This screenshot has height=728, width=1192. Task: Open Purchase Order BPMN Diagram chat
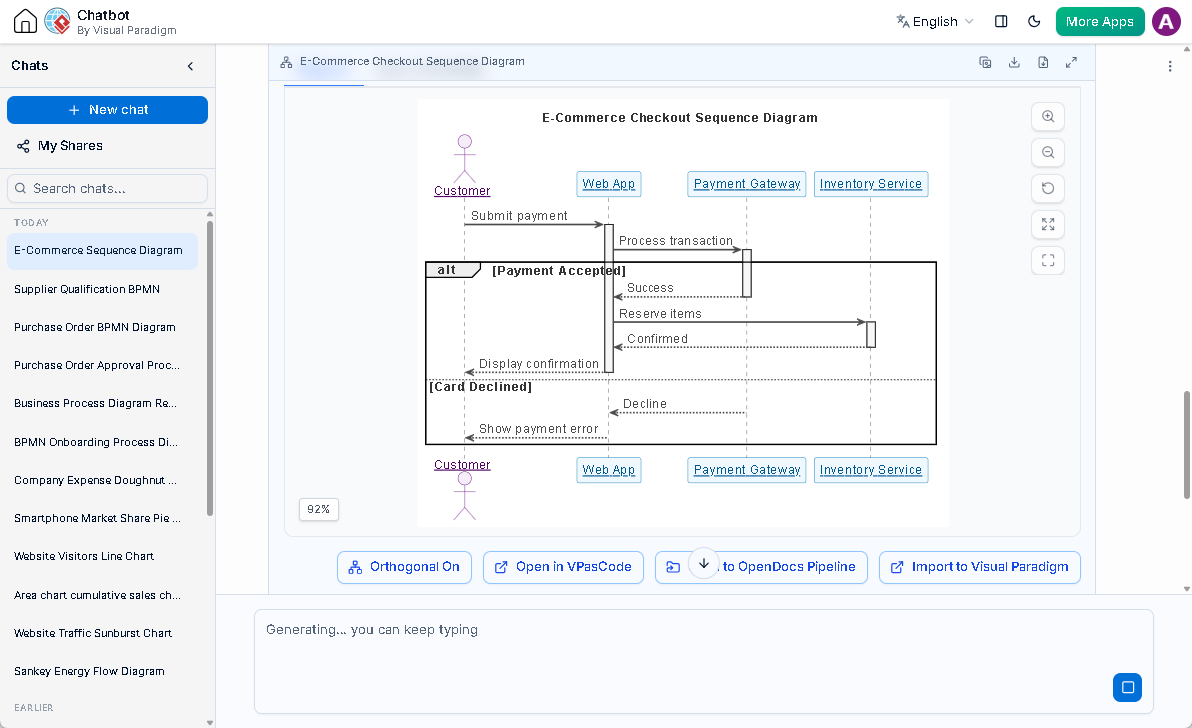coord(102,327)
